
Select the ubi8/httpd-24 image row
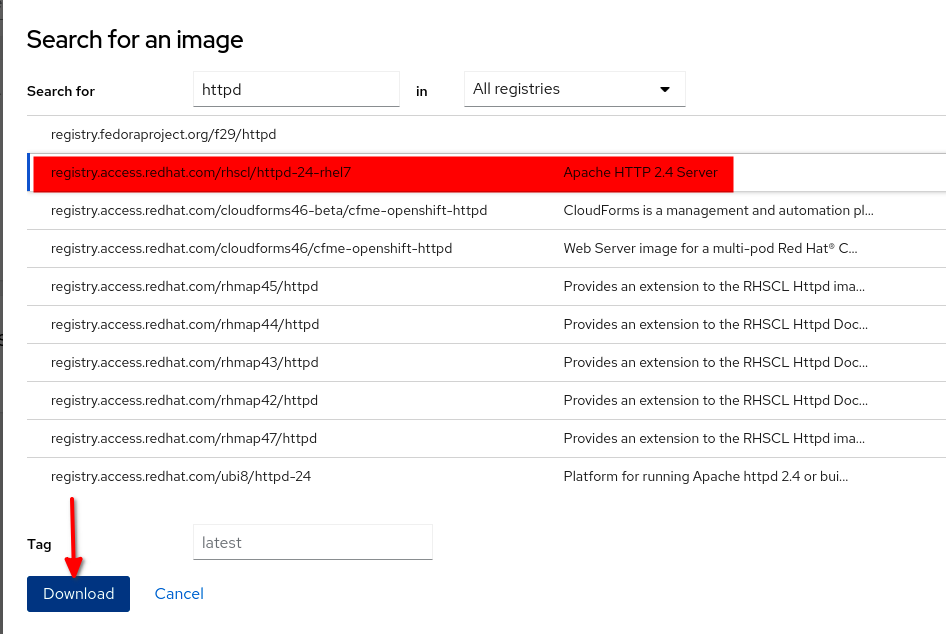click(486, 477)
